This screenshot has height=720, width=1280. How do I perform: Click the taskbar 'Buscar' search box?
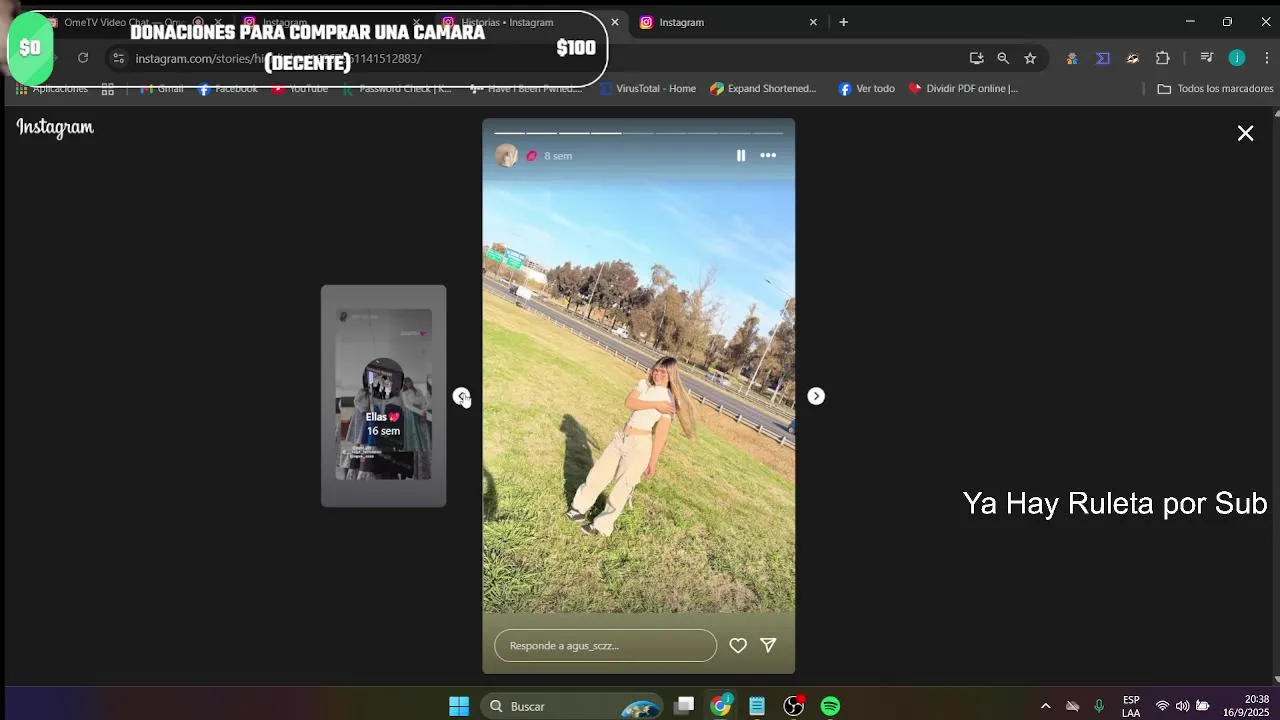click(x=570, y=706)
